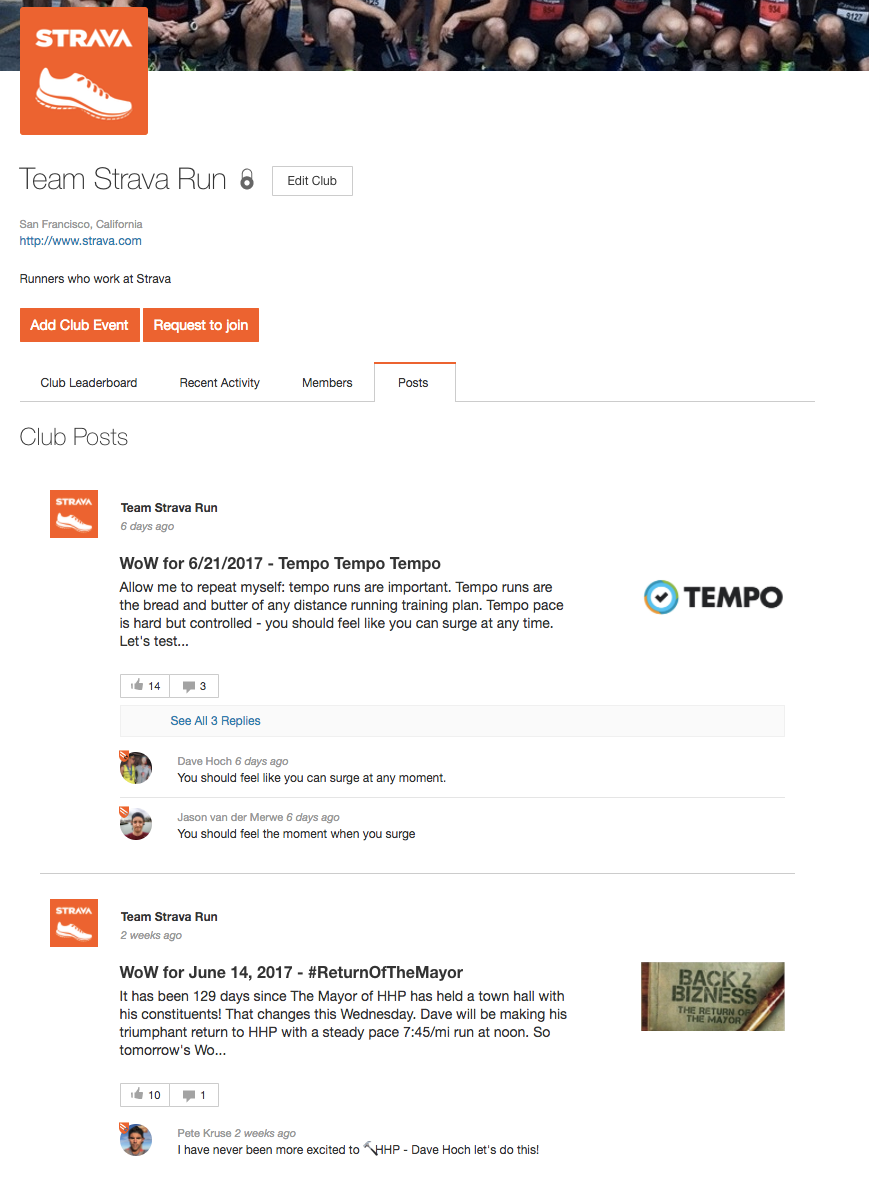Click the Back 2 Bizness post thumbnail
869x1187 pixels.
click(x=712, y=996)
